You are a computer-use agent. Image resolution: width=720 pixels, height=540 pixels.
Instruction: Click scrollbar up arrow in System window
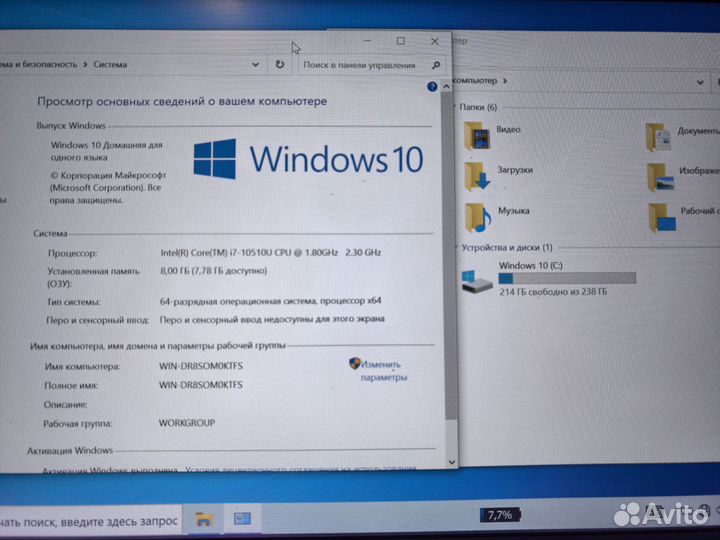pyautogui.click(x=446, y=86)
